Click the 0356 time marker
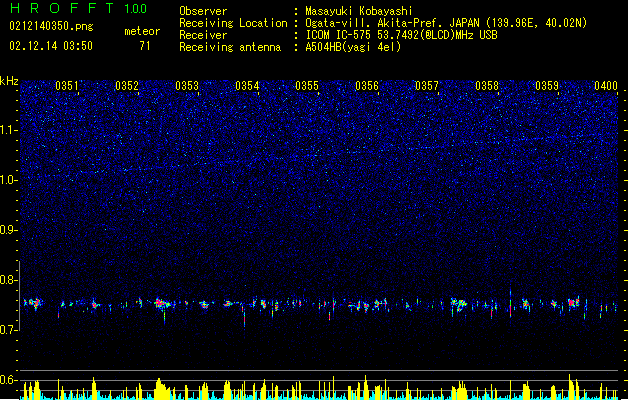The height and width of the screenshot is (400, 629). tap(367, 86)
